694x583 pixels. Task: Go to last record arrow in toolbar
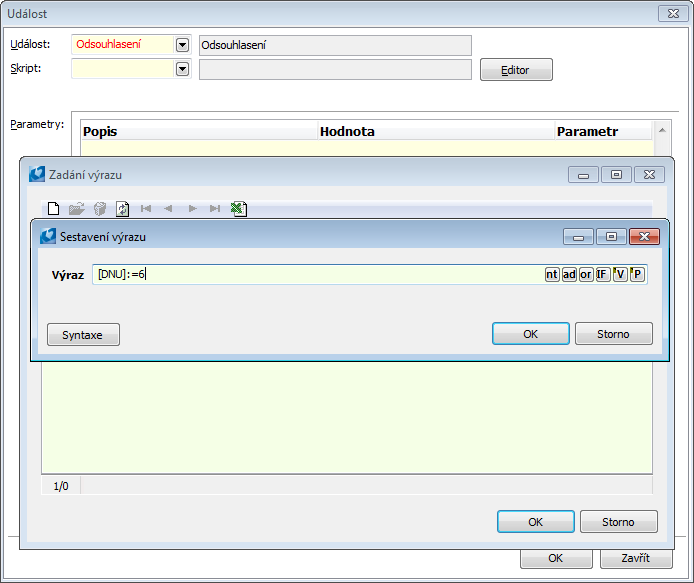click(215, 208)
